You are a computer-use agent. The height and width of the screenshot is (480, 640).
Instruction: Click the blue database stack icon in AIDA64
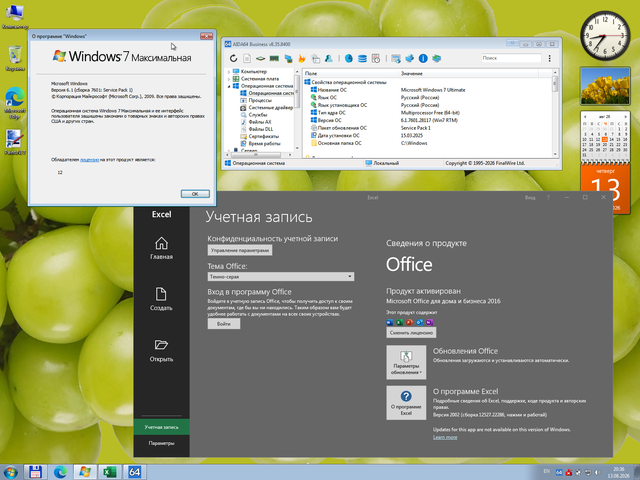pos(362,58)
